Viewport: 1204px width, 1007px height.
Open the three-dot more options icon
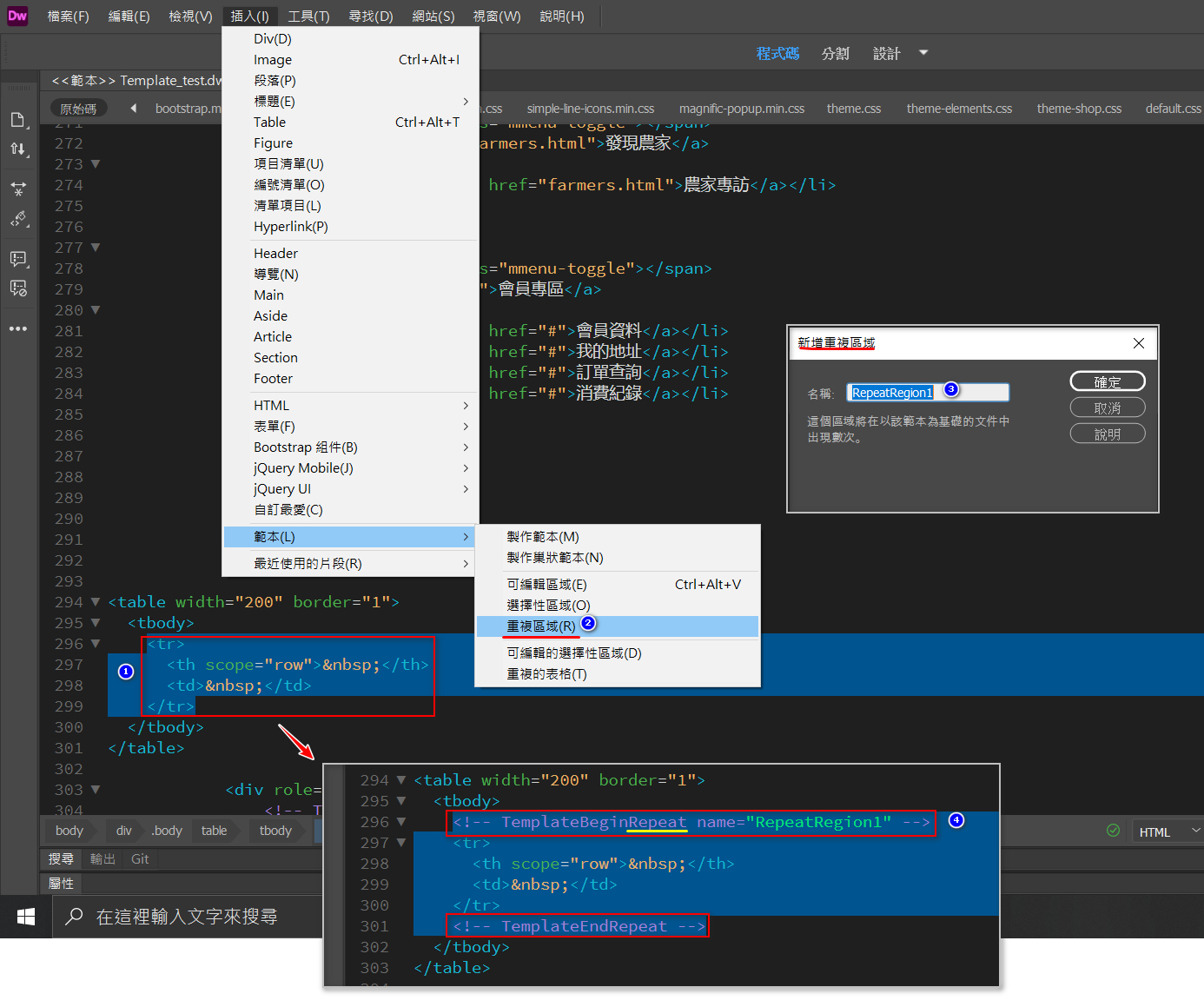(x=19, y=328)
